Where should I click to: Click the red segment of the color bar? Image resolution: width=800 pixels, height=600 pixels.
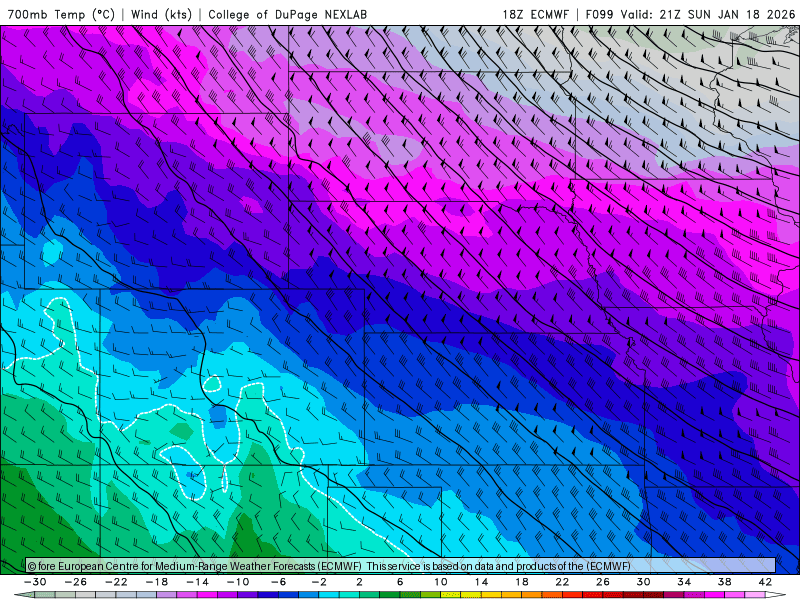(x=572, y=595)
